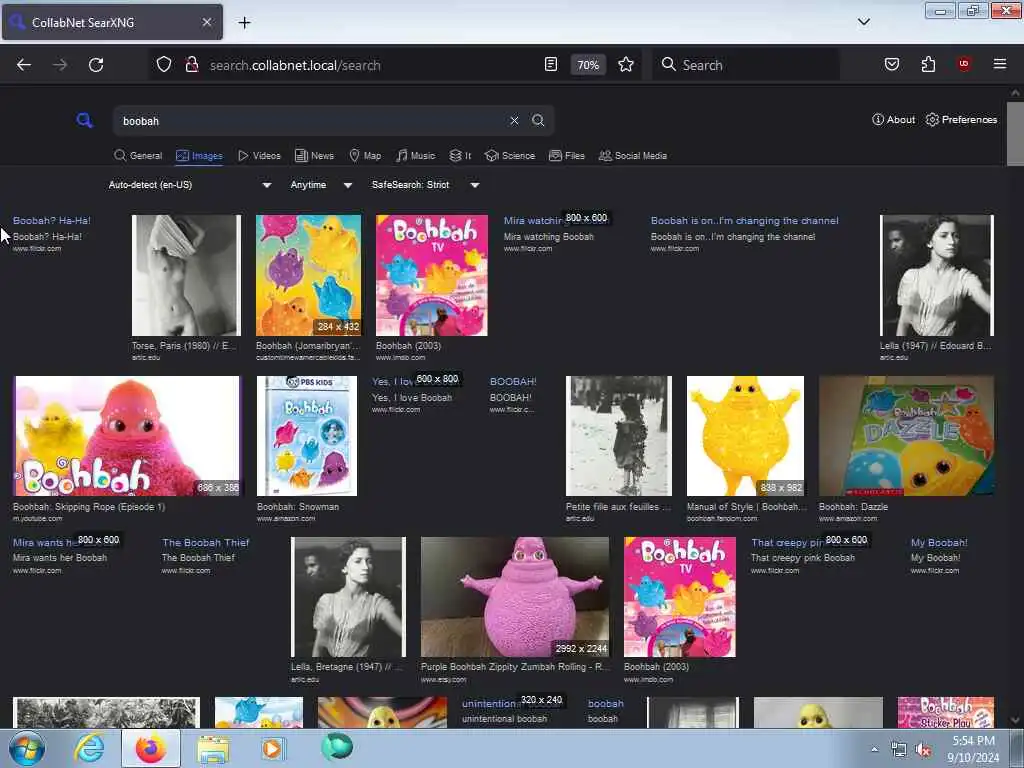Open Boohbah (Jomaribryan) 284 x 432 thumbnail

point(308,275)
